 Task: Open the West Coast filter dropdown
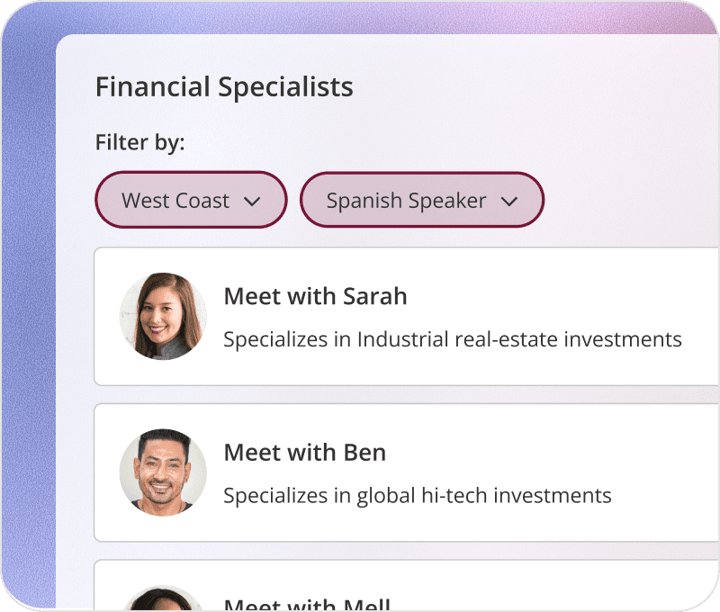191,200
